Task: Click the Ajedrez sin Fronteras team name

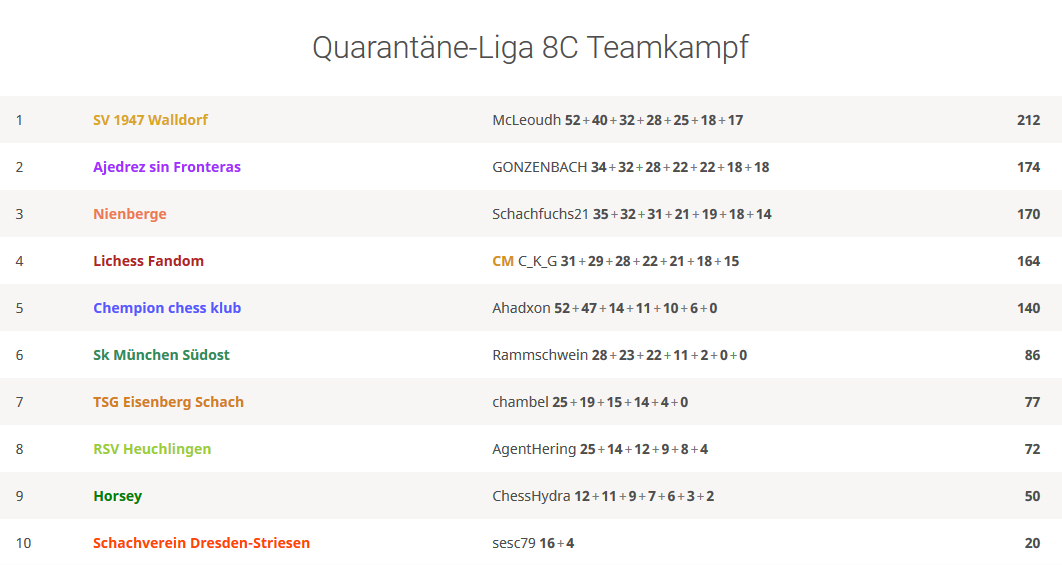Action: click(167, 167)
